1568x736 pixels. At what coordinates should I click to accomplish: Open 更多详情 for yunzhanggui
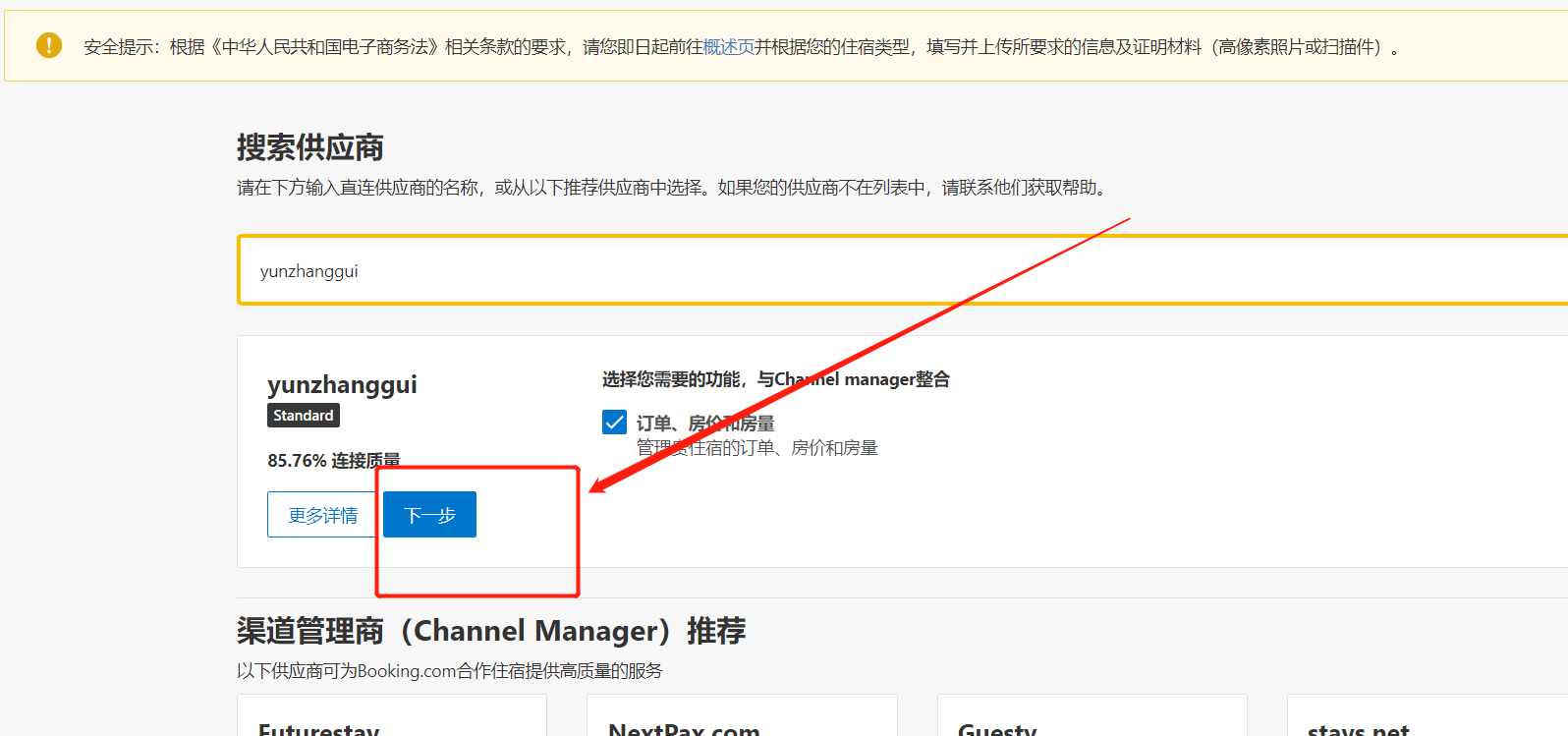point(323,515)
